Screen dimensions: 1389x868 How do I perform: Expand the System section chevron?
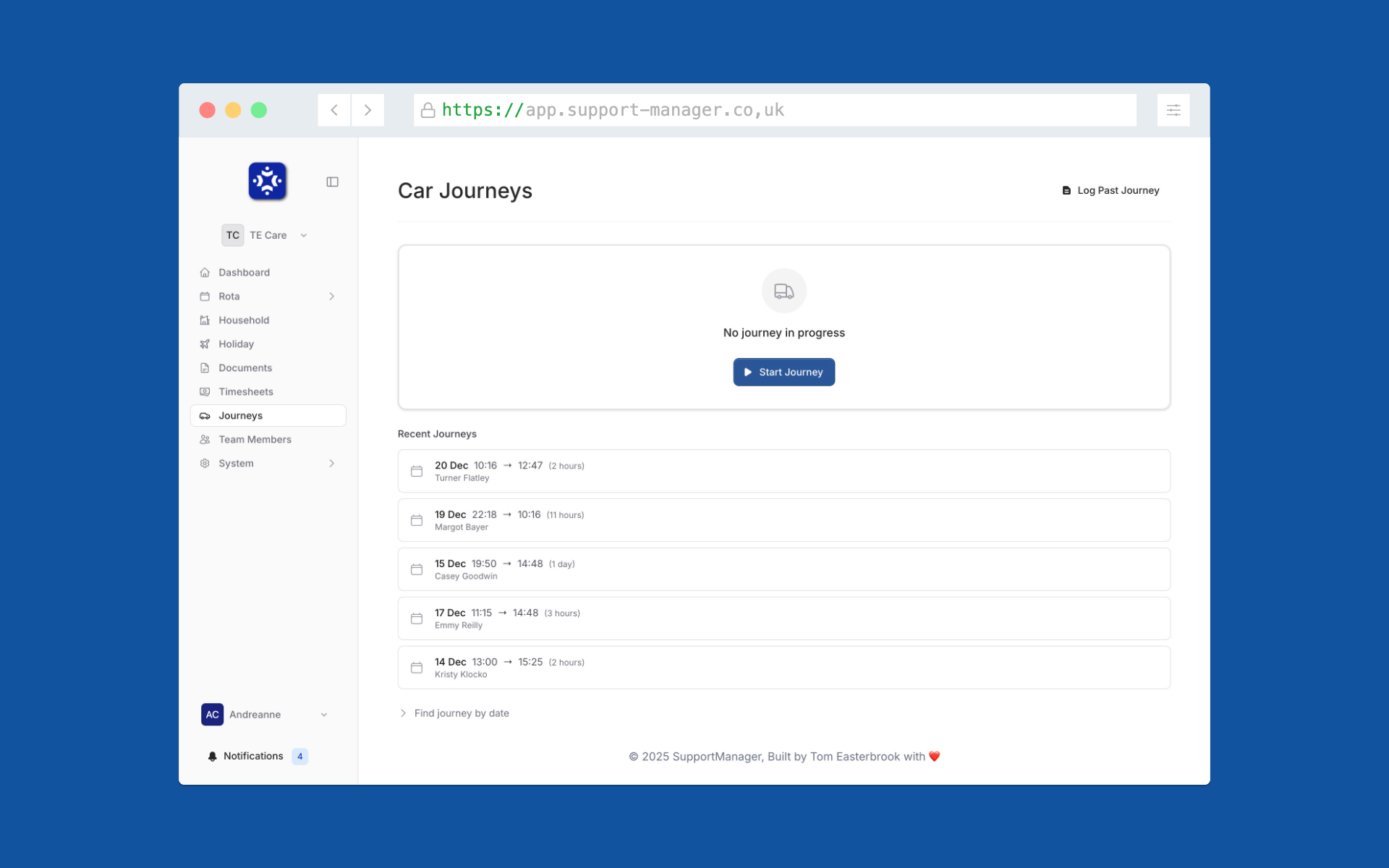click(331, 464)
